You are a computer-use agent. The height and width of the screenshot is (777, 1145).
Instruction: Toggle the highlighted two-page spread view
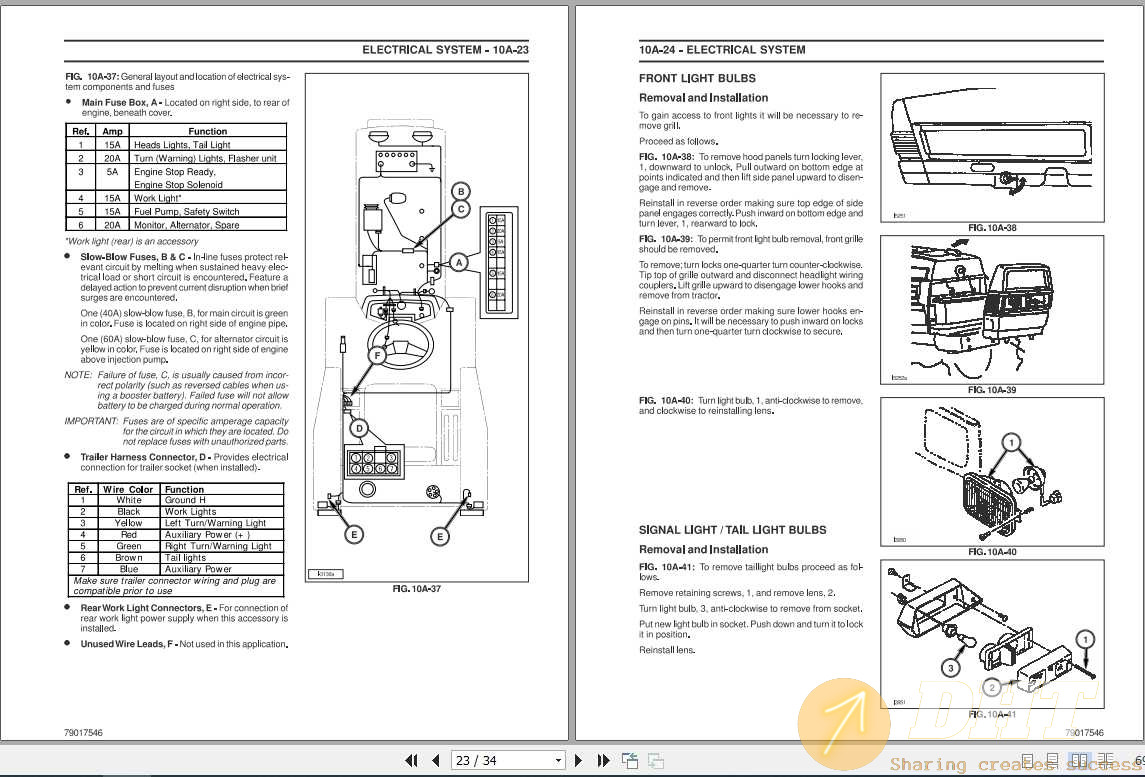tap(1079, 760)
